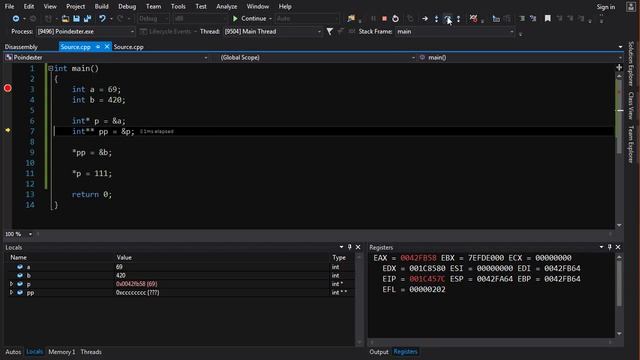The width and height of the screenshot is (640, 360).
Task: Switch to the inactive Source.cpp tab
Action: click(x=129, y=47)
